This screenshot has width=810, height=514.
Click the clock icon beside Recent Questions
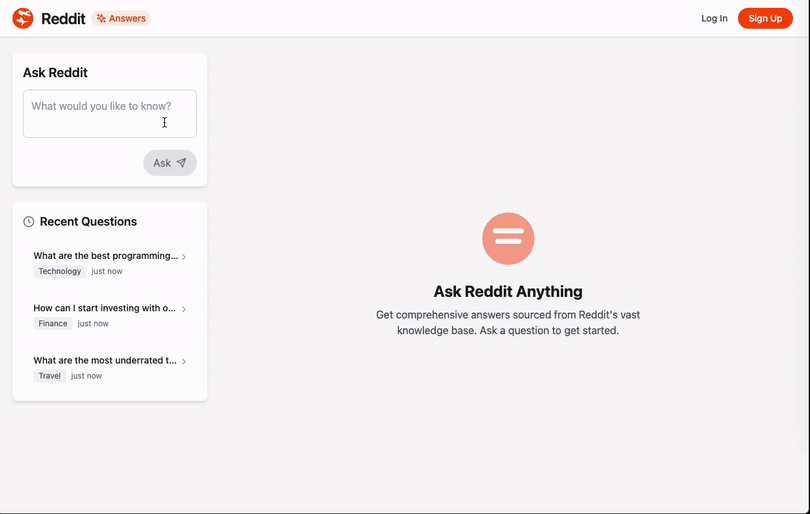[29, 222]
